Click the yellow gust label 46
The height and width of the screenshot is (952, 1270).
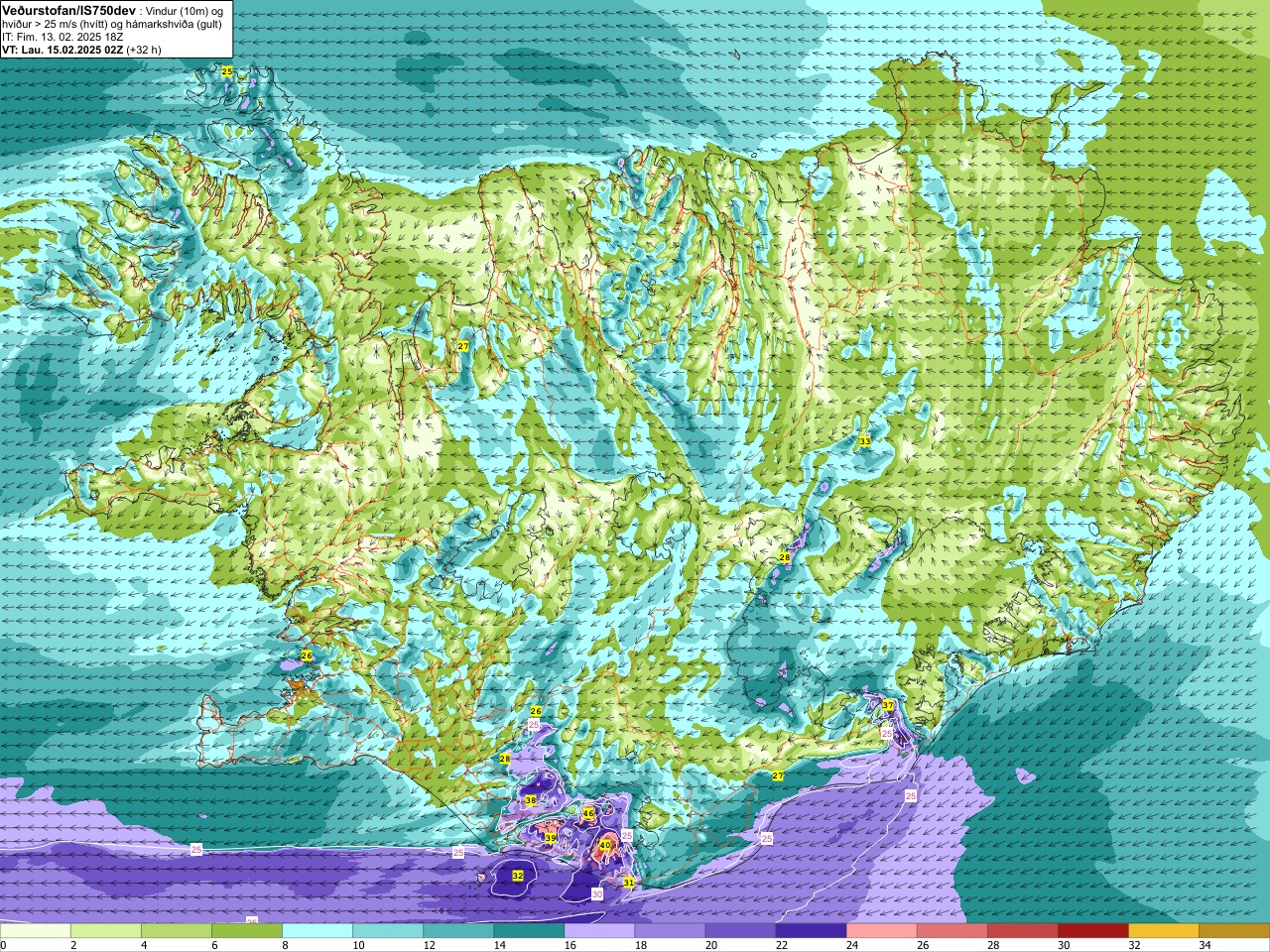coord(588,813)
